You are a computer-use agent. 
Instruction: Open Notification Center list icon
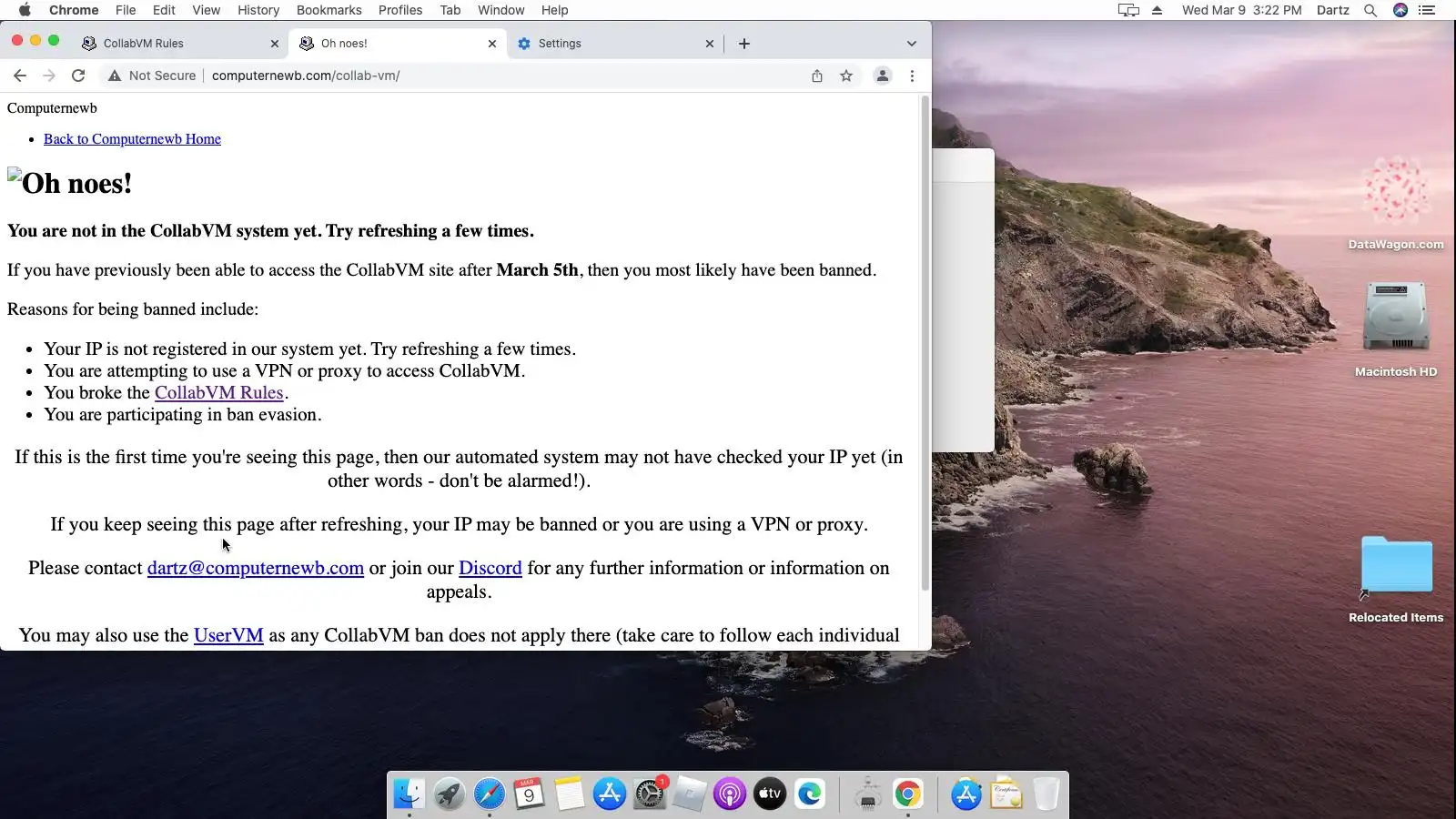coord(1427,10)
